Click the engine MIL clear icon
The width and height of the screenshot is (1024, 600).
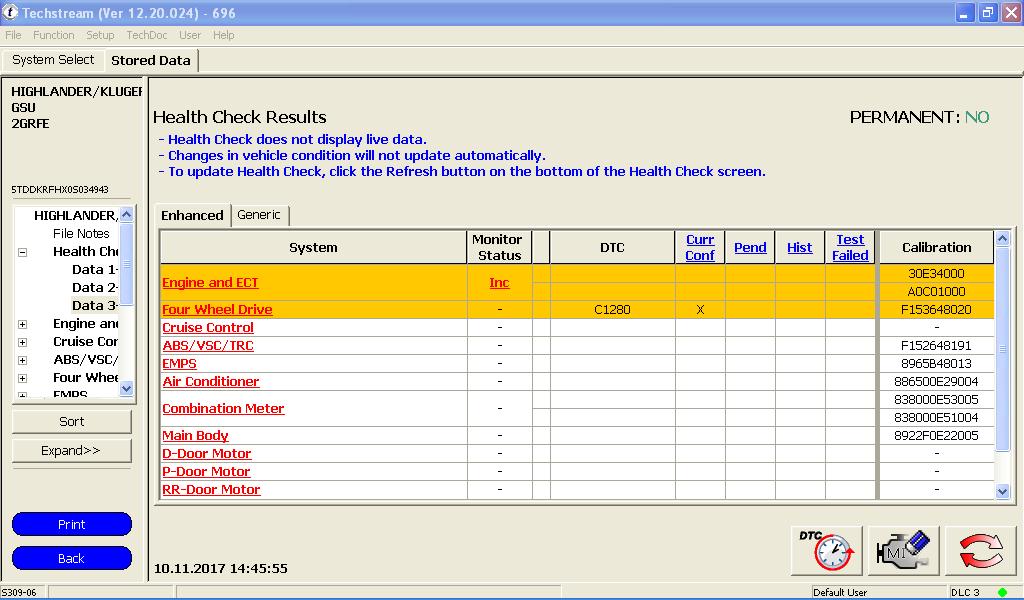pos(903,550)
